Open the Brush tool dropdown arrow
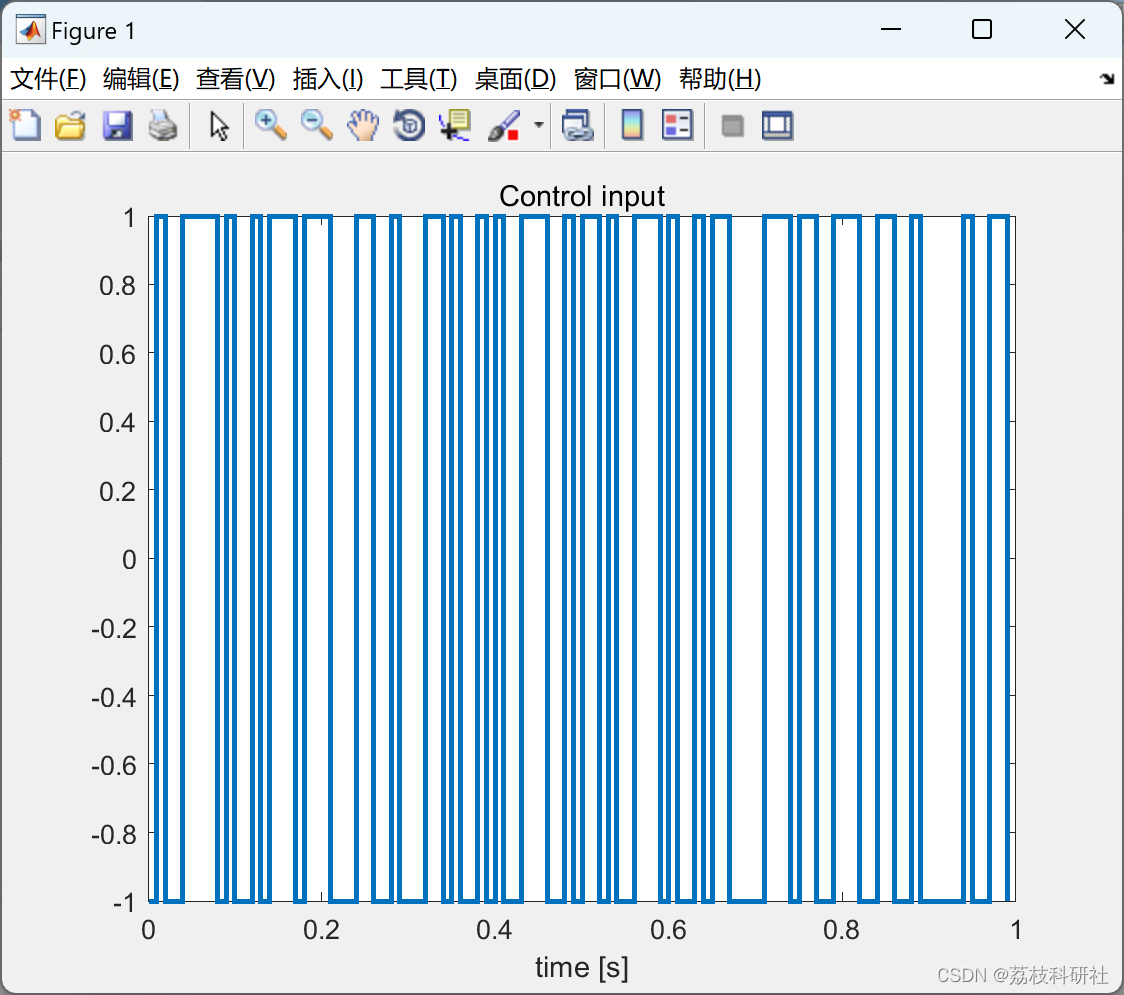Screen dimensions: 1124x995 pos(538,125)
